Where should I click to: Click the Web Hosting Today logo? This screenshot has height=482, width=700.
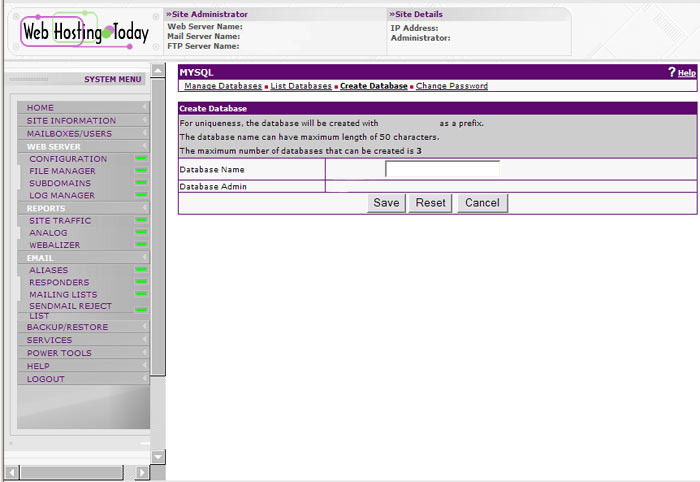[x=82, y=31]
